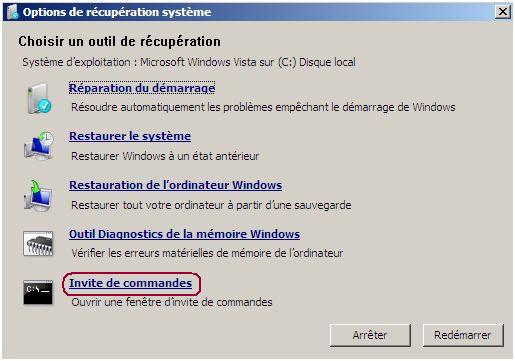Select Restauration de l'ordinateur Windows

(x=176, y=185)
